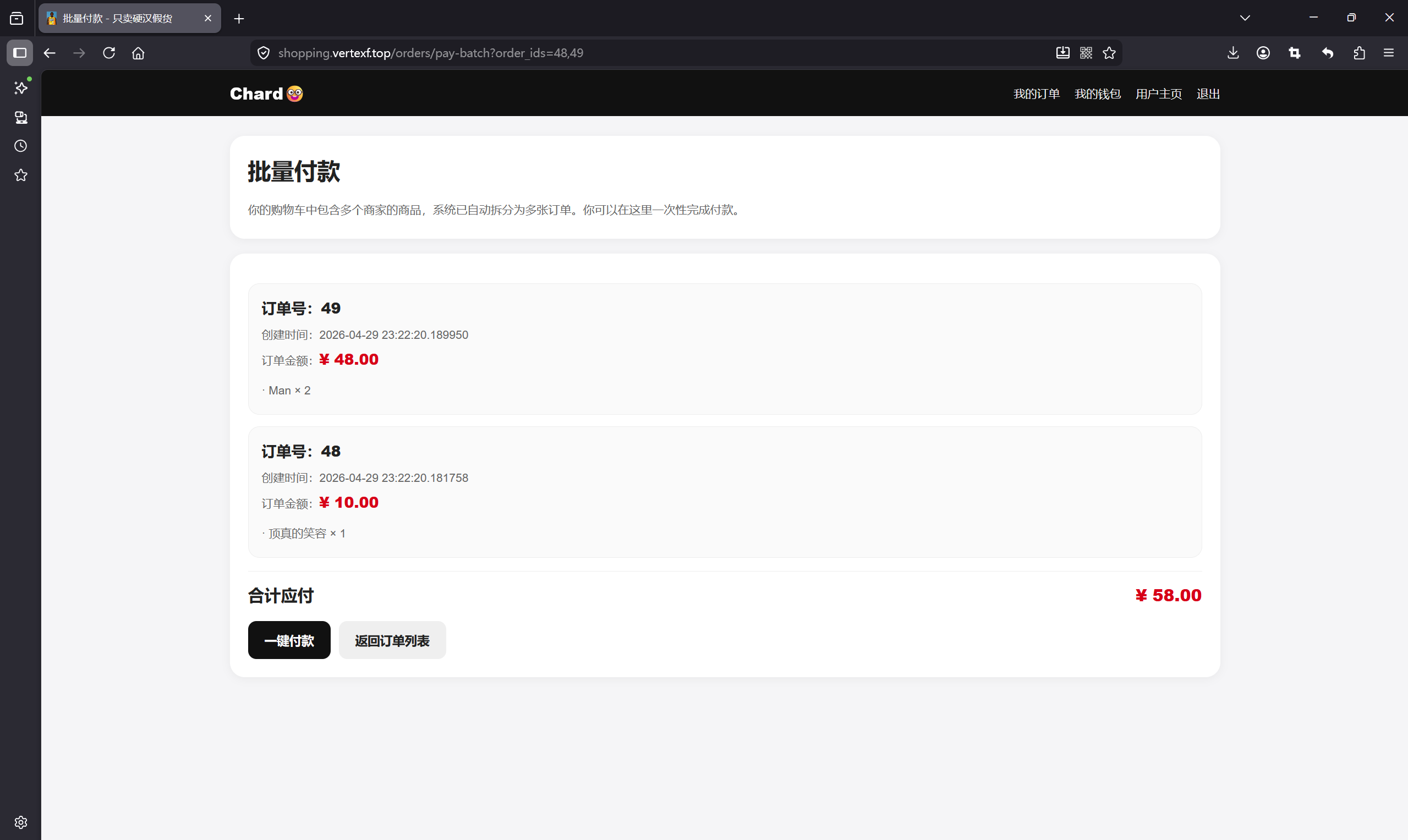Select the 批量付款 browser tab
Image resolution: width=1408 pixels, height=840 pixels.
[130, 18]
